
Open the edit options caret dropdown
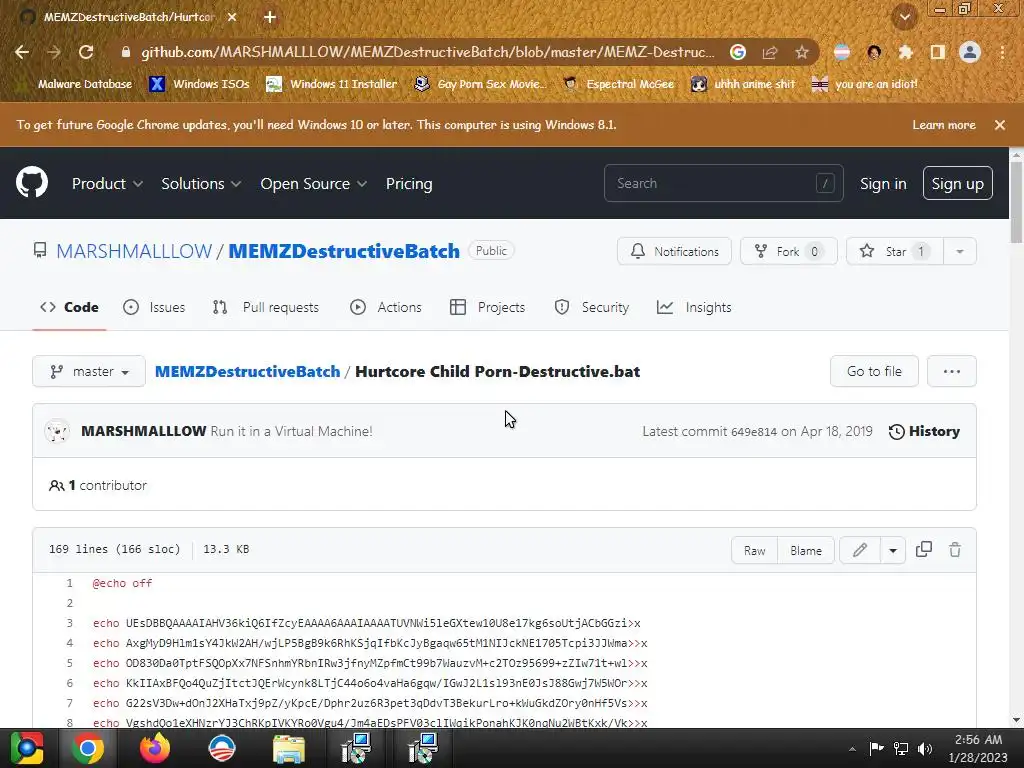pyautogui.click(x=893, y=550)
